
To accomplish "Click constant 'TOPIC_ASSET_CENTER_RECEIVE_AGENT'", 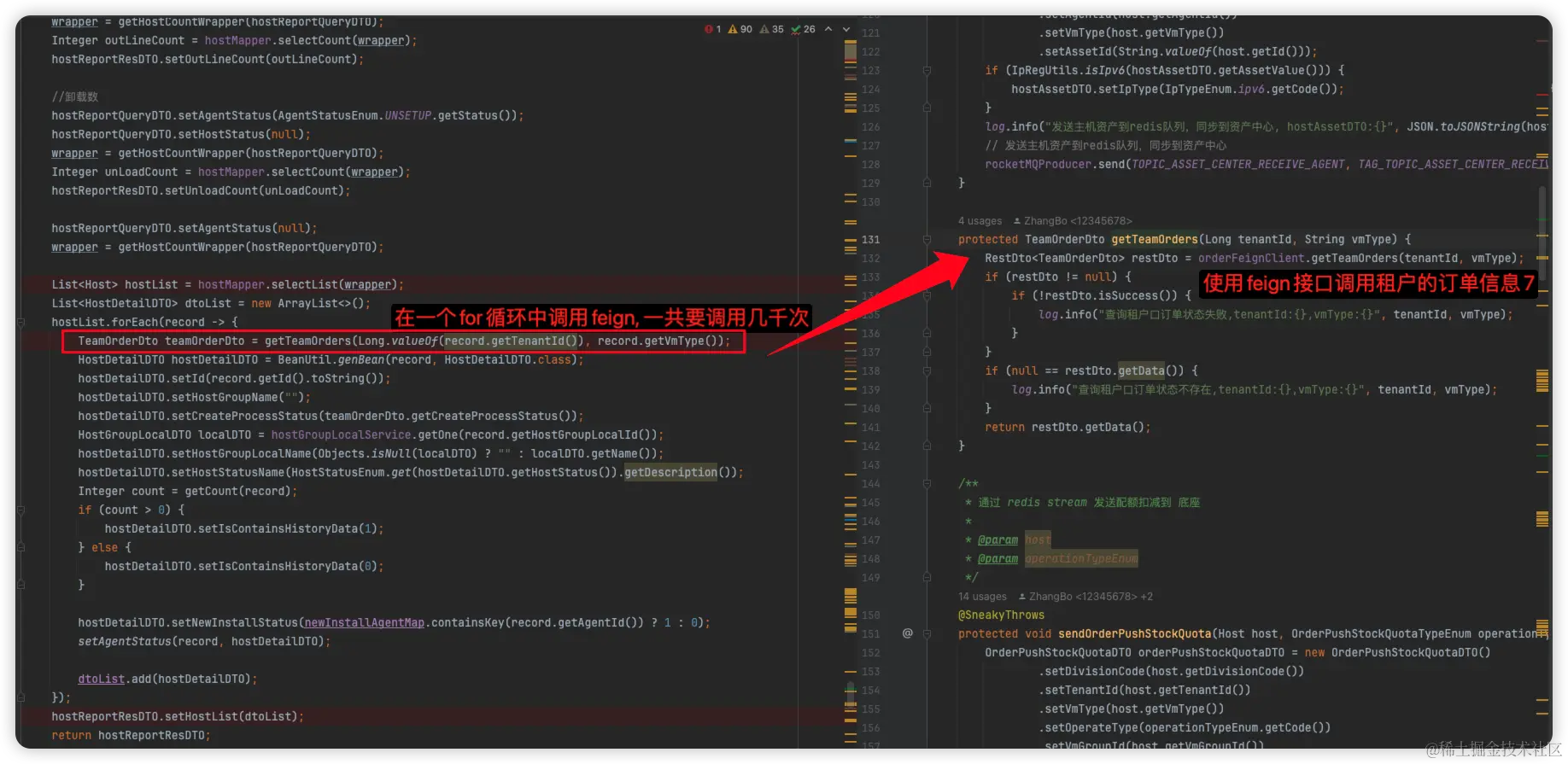I will (1237, 165).
